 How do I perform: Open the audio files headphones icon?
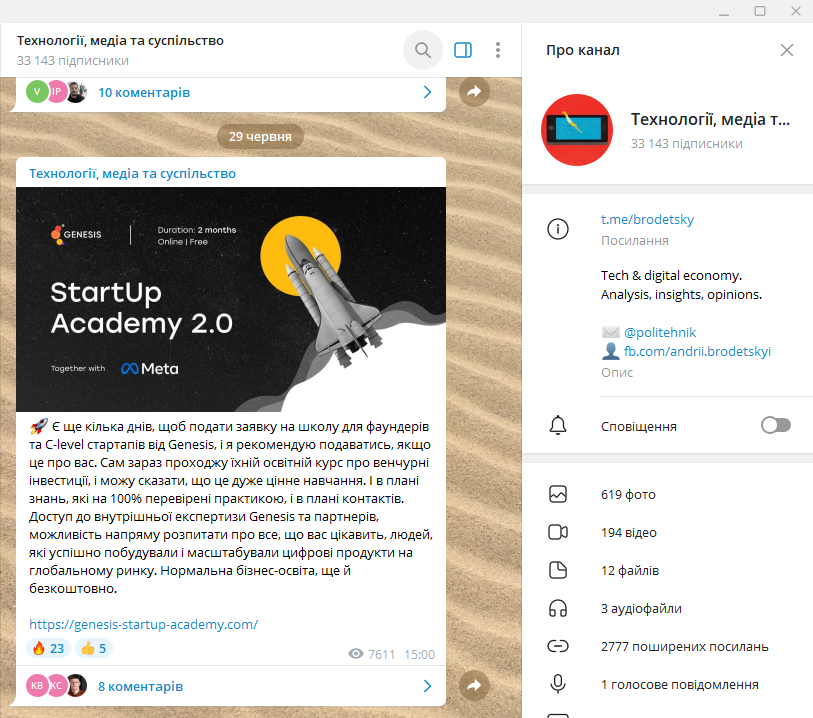point(558,608)
